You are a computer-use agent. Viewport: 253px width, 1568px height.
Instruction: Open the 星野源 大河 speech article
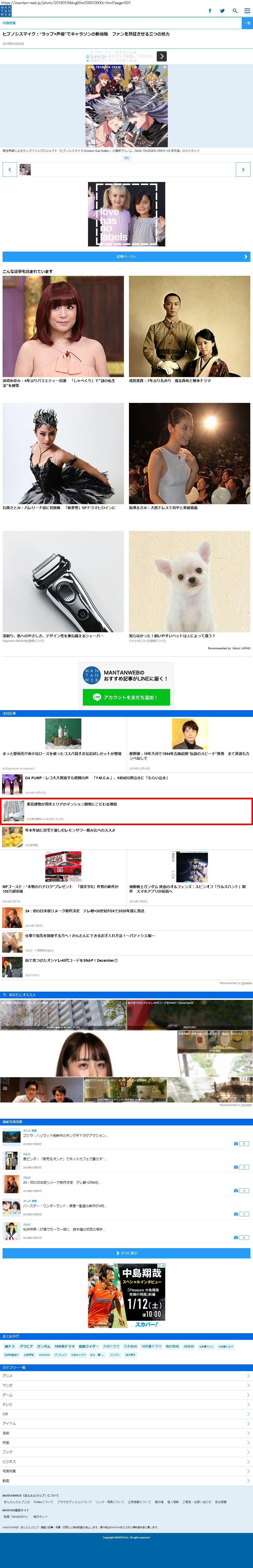pyautogui.click(x=190, y=744)
